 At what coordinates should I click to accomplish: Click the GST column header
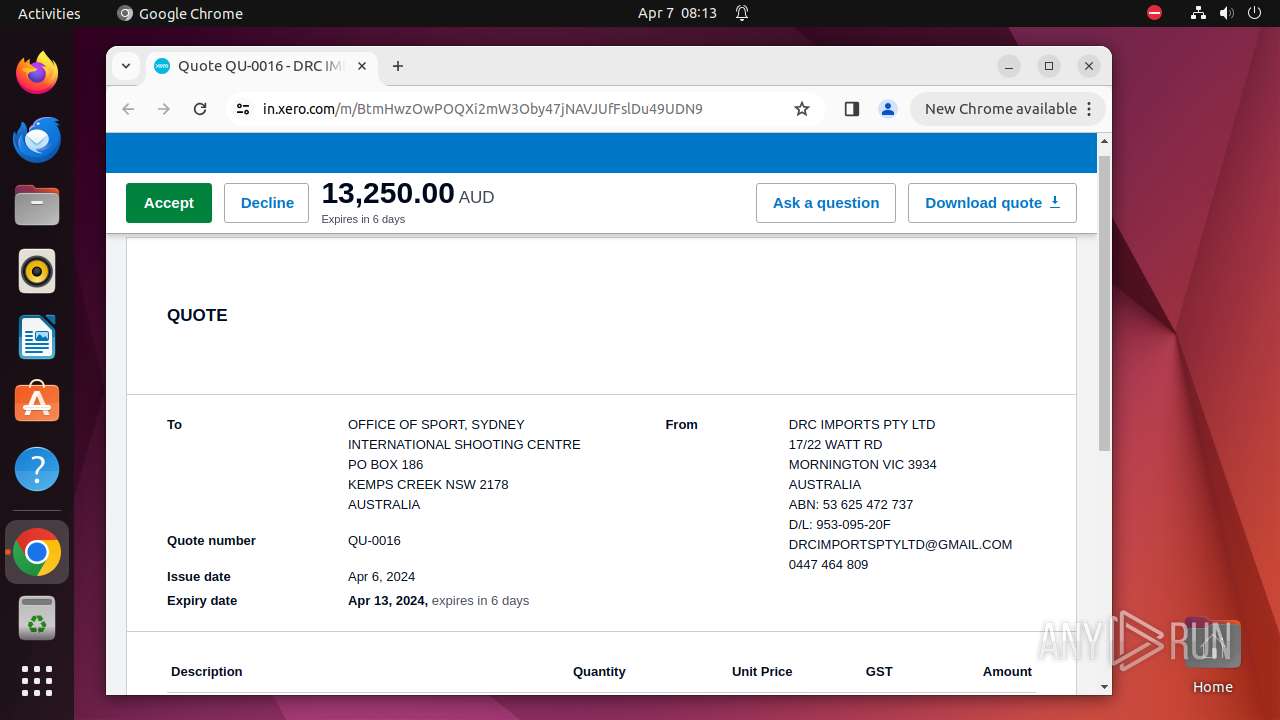coord(879,672)
